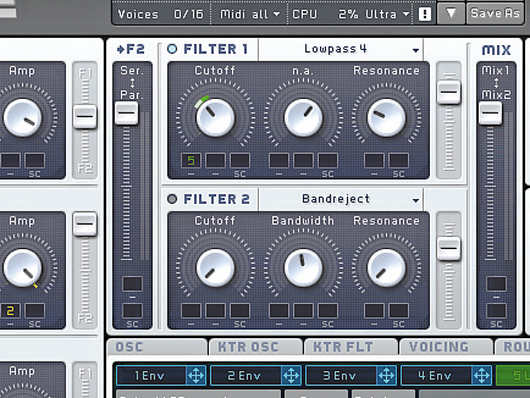
Task: Click the SC slot below the Ser/Par slider
Action: [x=132, y=310]
